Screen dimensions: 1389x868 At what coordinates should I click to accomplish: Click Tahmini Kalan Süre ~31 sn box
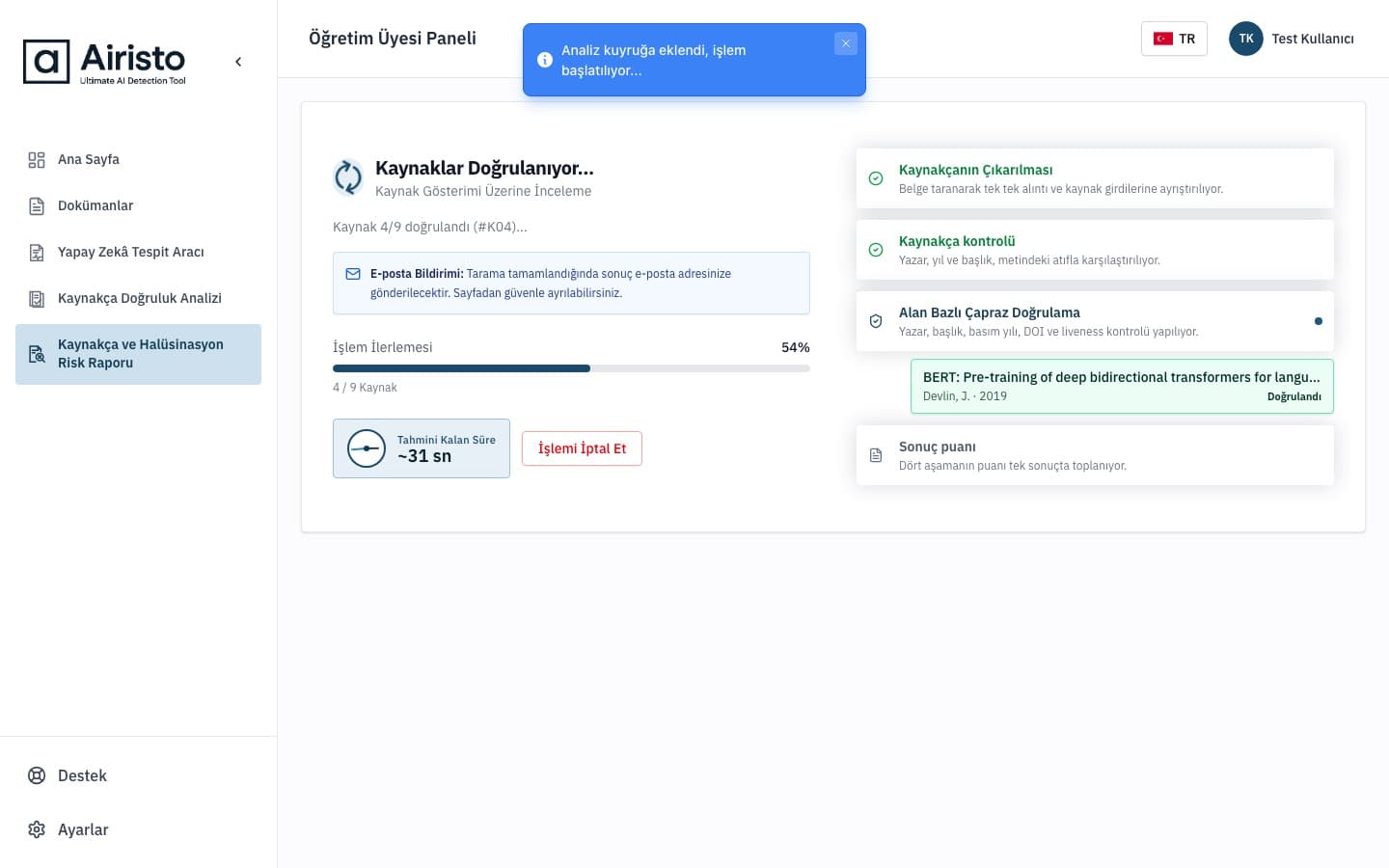coord(422,448)
